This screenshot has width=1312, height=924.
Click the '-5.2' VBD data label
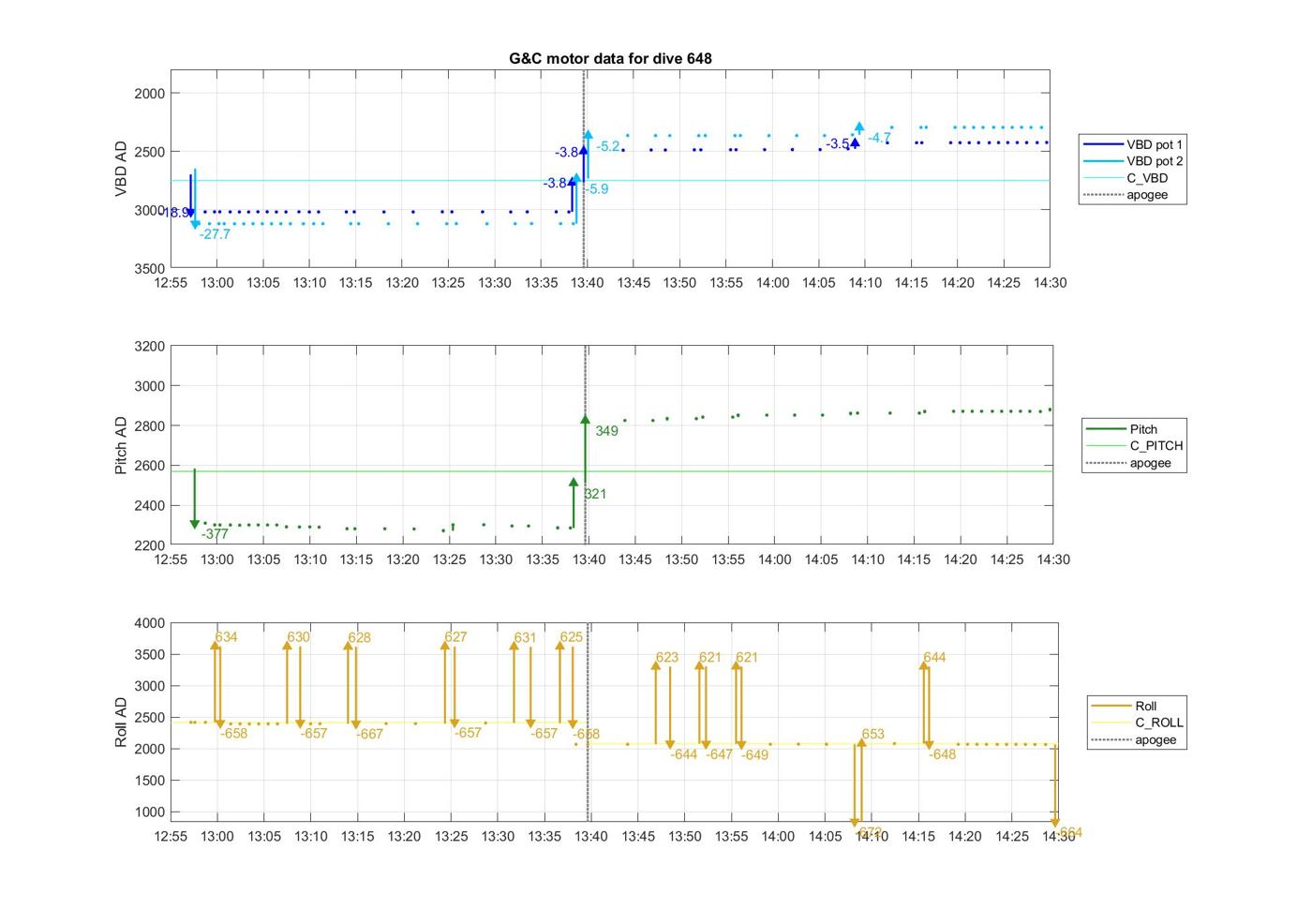tap(608, 146)
